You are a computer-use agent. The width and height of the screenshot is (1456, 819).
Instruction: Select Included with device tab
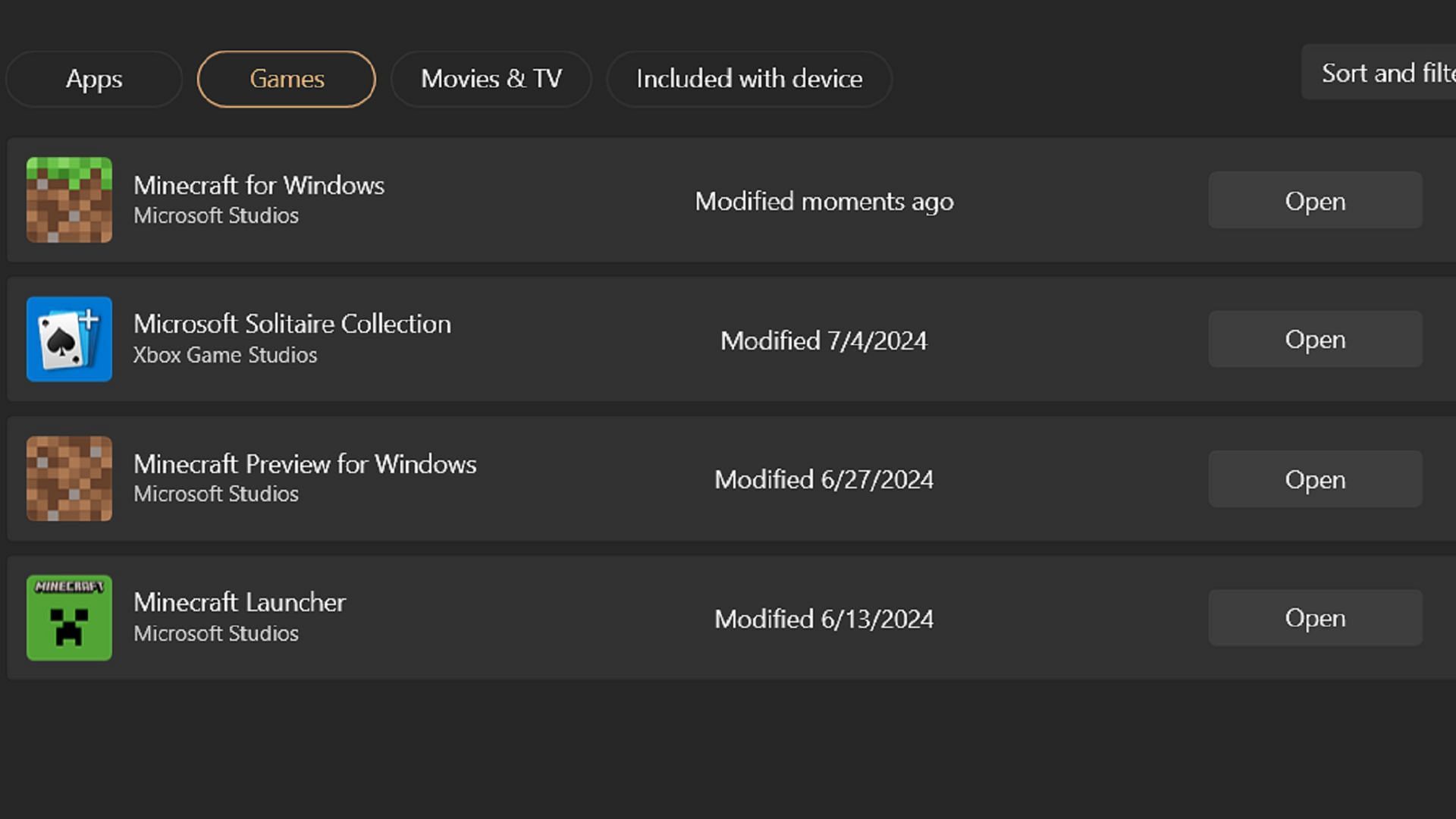point(749,79)
